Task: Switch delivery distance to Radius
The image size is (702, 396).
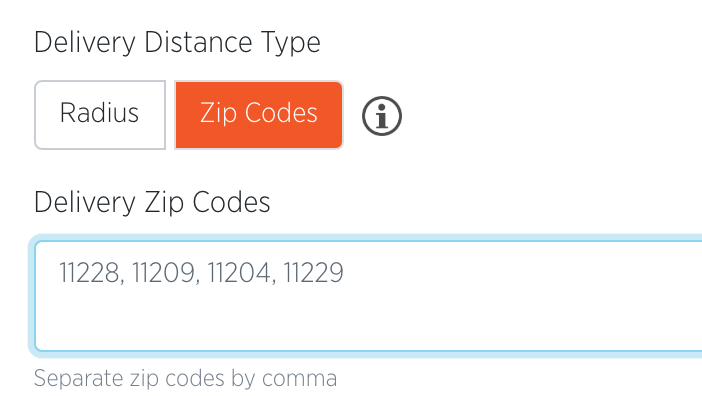Action: tap(100, 115)
